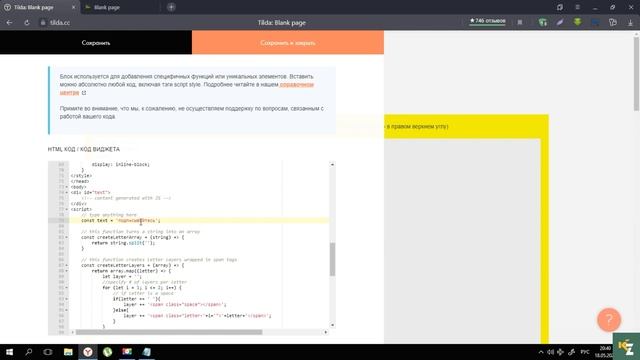The height and width of the screenshot is (360, 640).
Task: Click the lock icon beside tilda.cc
Action: pyautogui.click(x=43, y=22)
